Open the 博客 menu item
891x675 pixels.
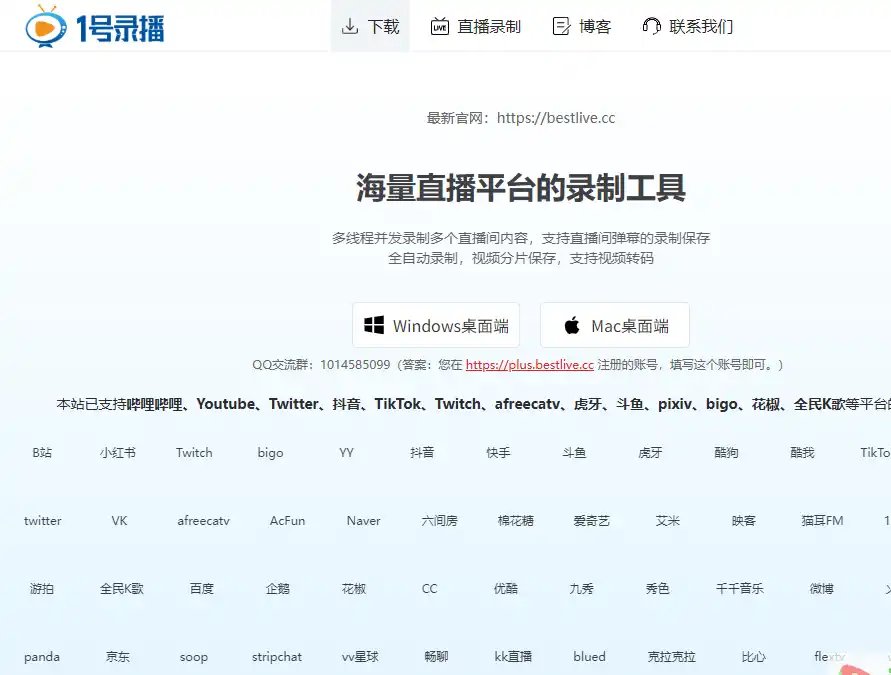(582, 26)
